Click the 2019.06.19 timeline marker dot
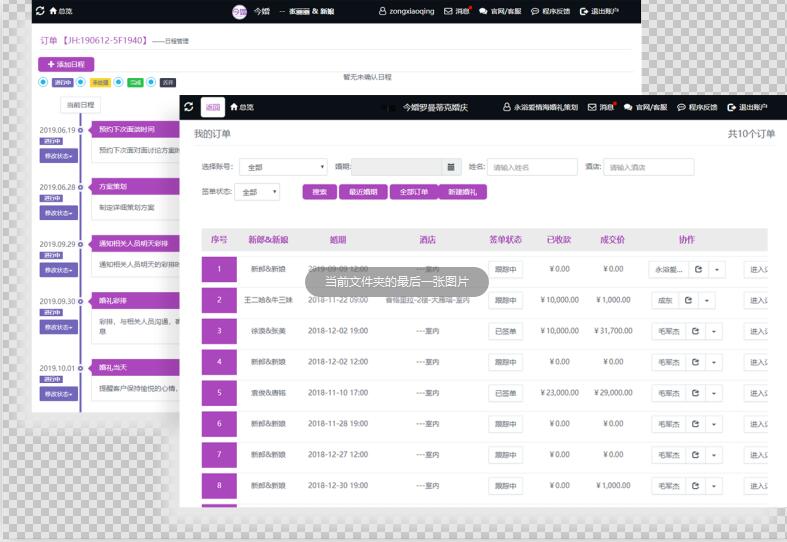 pos(80,130)
